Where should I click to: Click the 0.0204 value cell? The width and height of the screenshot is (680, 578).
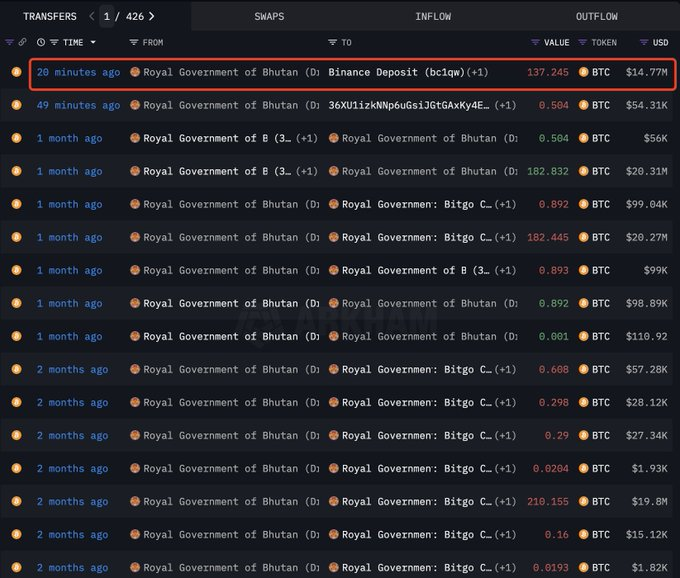[550, 469]
